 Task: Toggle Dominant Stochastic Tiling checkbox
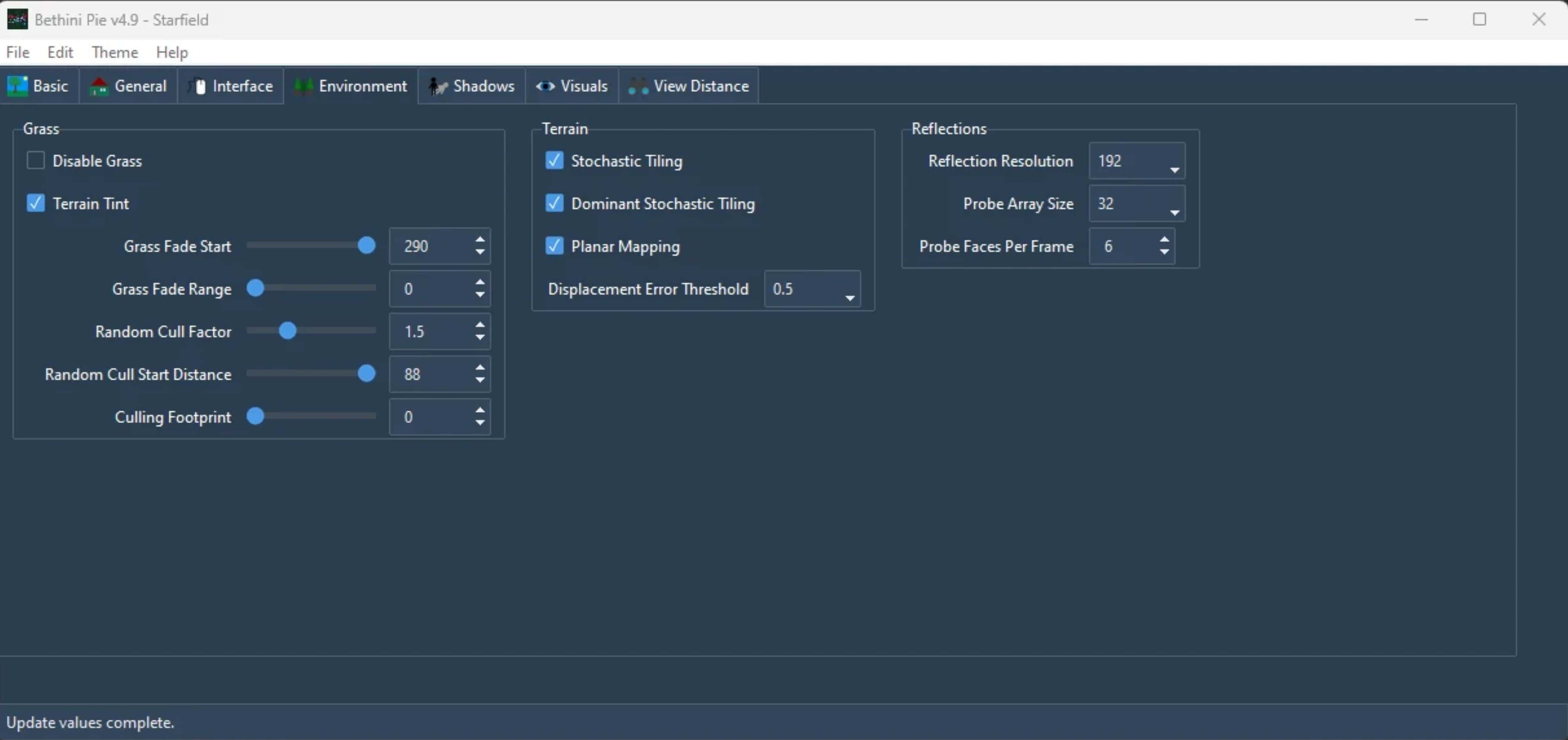(554, 203)
